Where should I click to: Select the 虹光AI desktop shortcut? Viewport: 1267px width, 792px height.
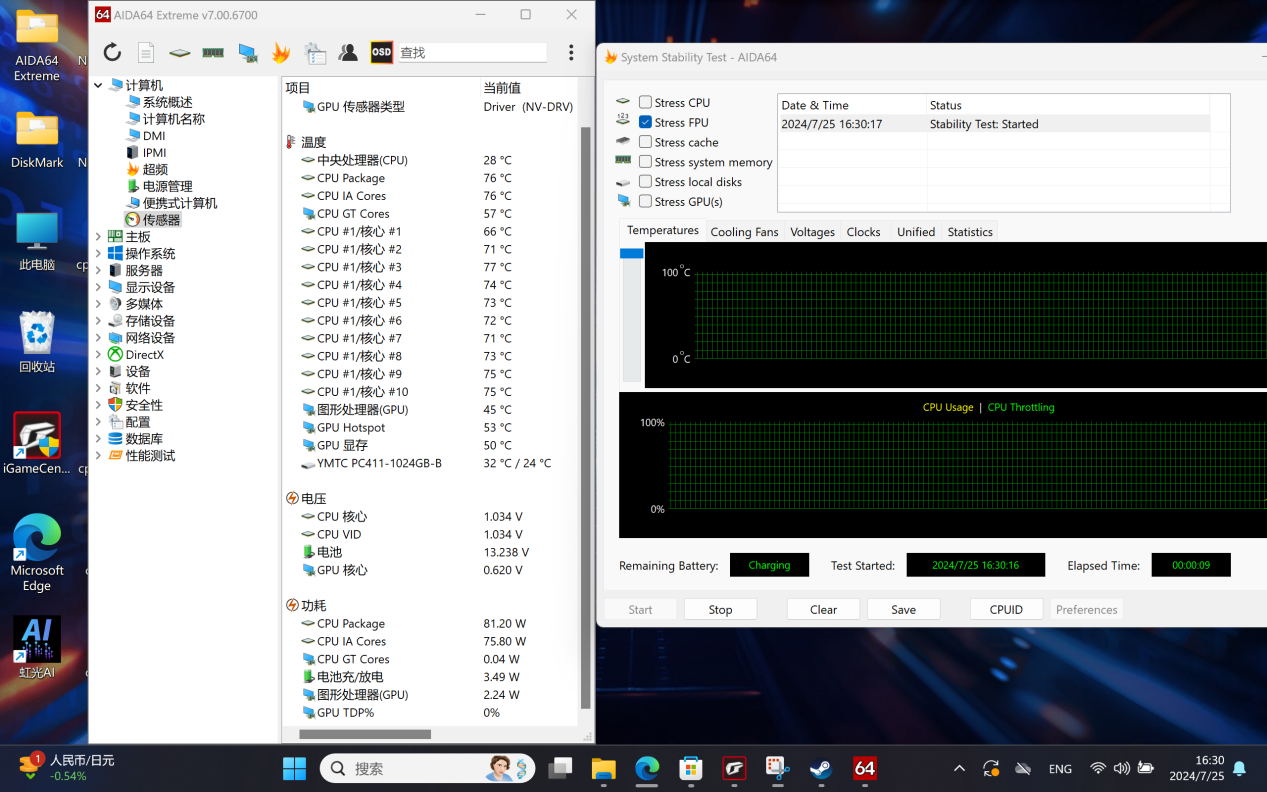pos(37,647)
